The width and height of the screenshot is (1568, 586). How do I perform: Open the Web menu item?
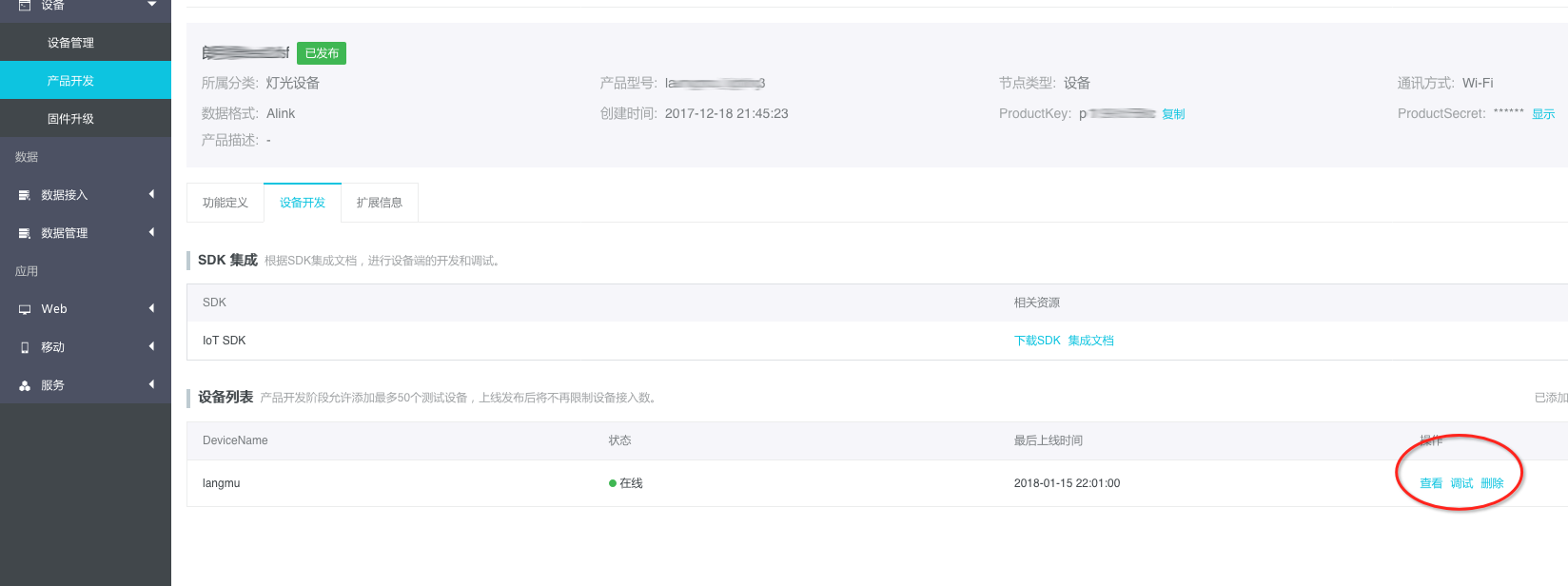click(x=85, y=309)
